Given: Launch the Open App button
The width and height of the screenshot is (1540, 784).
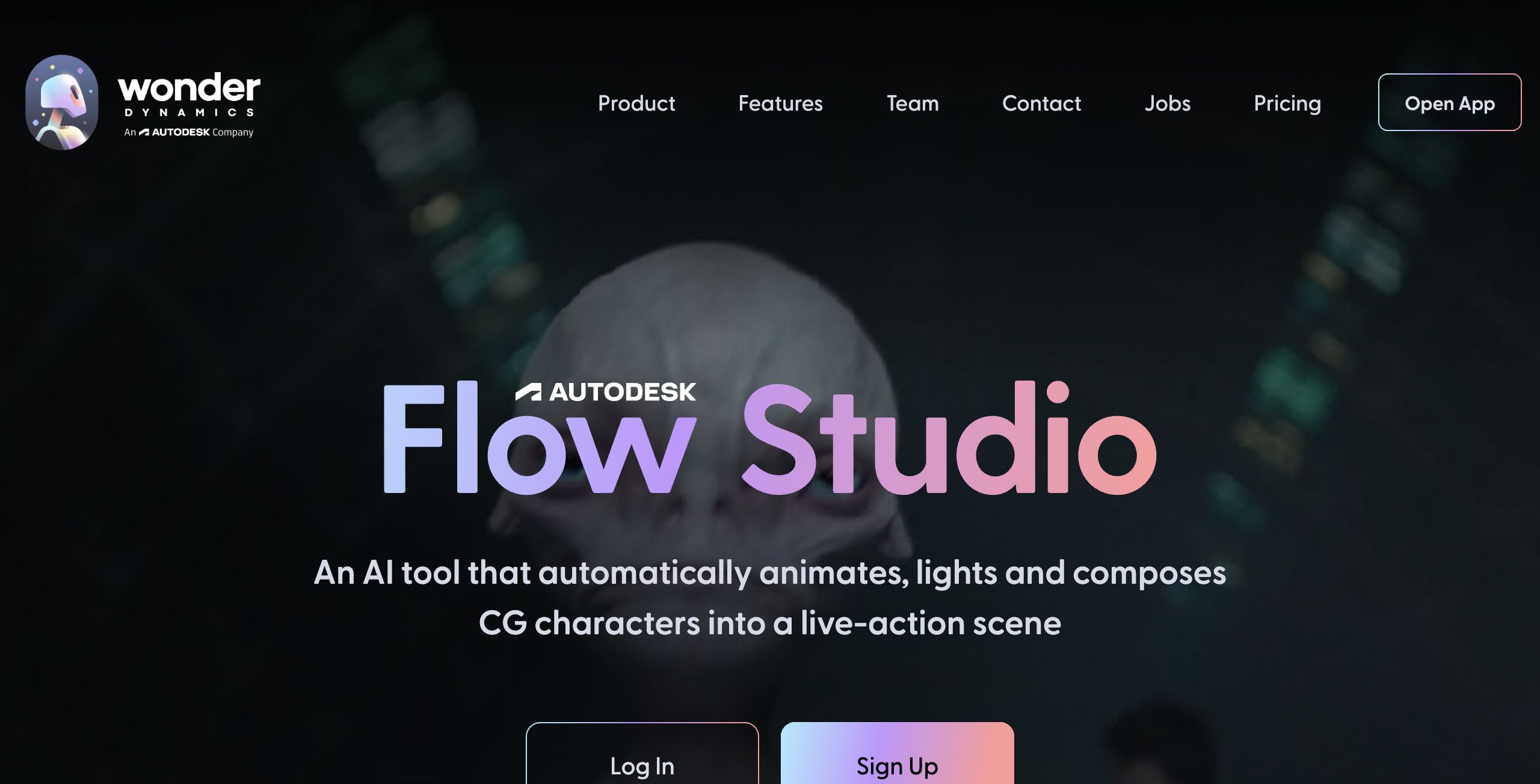Looking at the screenshot, I should click(x=1450, y=102).
